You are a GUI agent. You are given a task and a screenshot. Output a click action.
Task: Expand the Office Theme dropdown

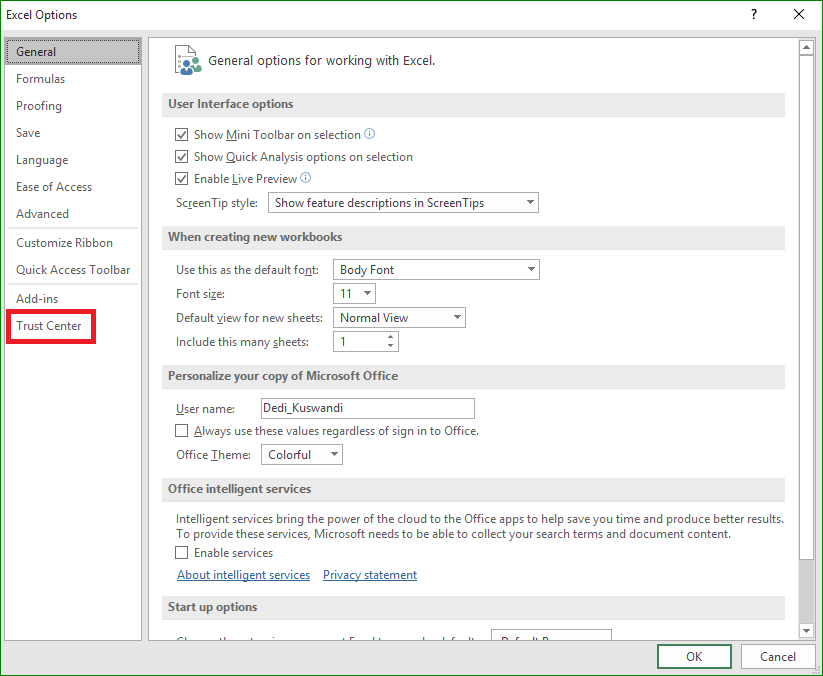point(302,455)
